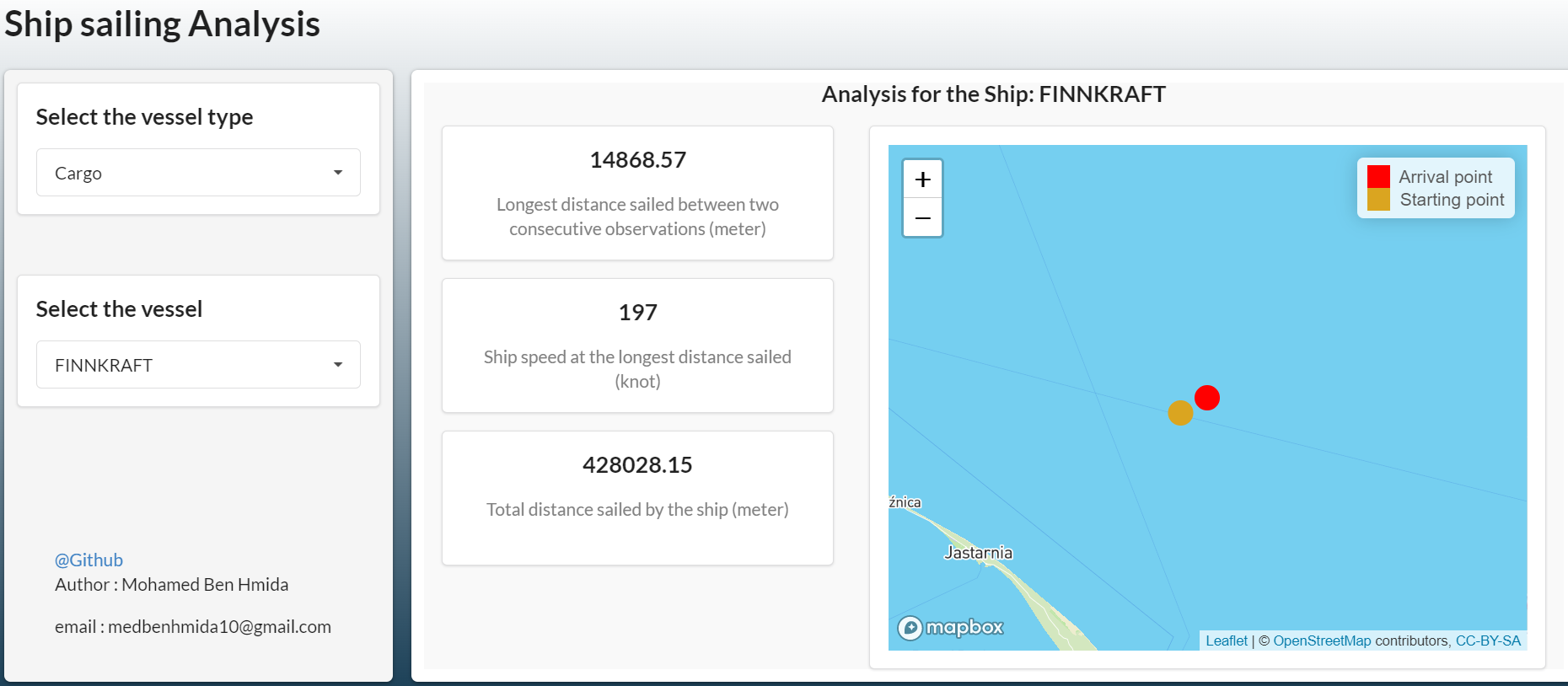The height and width of the screenshot is (686, 1568).
Task: Zoom out on the map
Action: click(922, 217)
